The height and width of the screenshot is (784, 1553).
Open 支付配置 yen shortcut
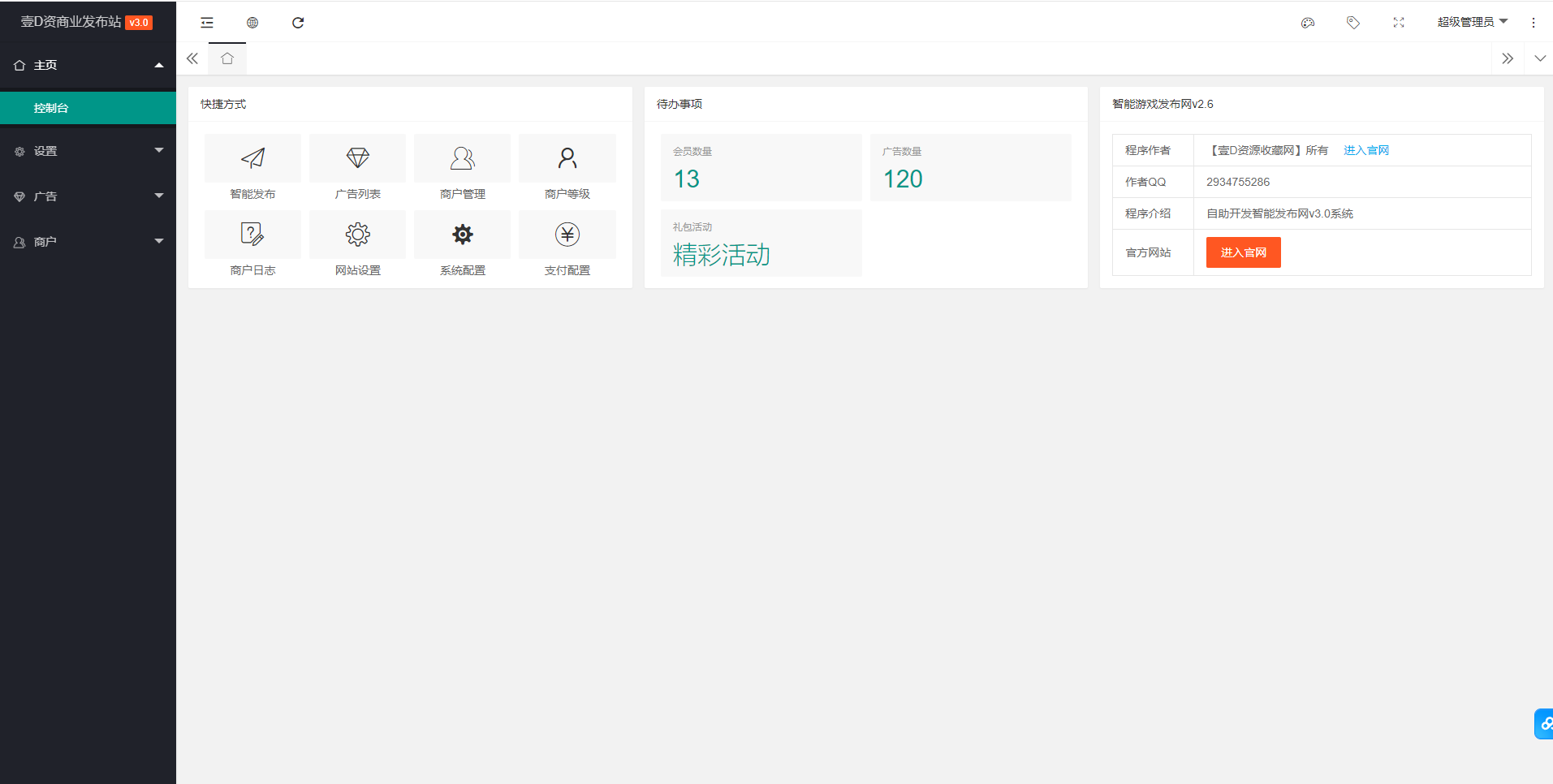[567, 244]
